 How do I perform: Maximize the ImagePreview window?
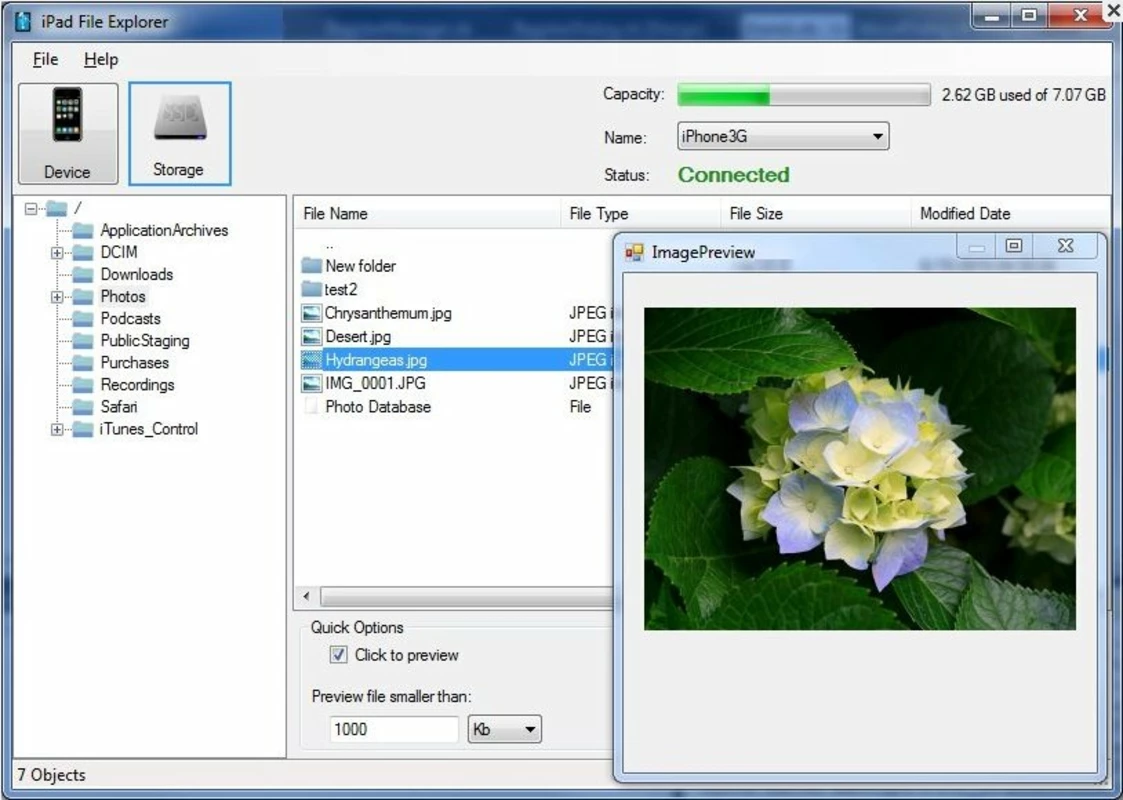pos(1013,246)
